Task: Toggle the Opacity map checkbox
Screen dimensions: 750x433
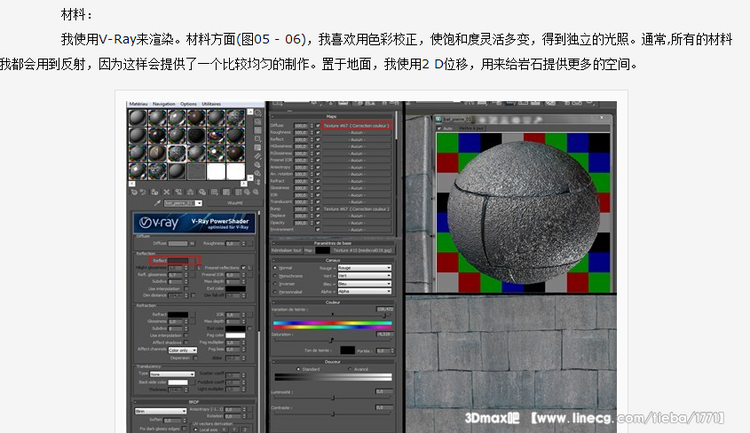Action: click(x=318, y=222)
